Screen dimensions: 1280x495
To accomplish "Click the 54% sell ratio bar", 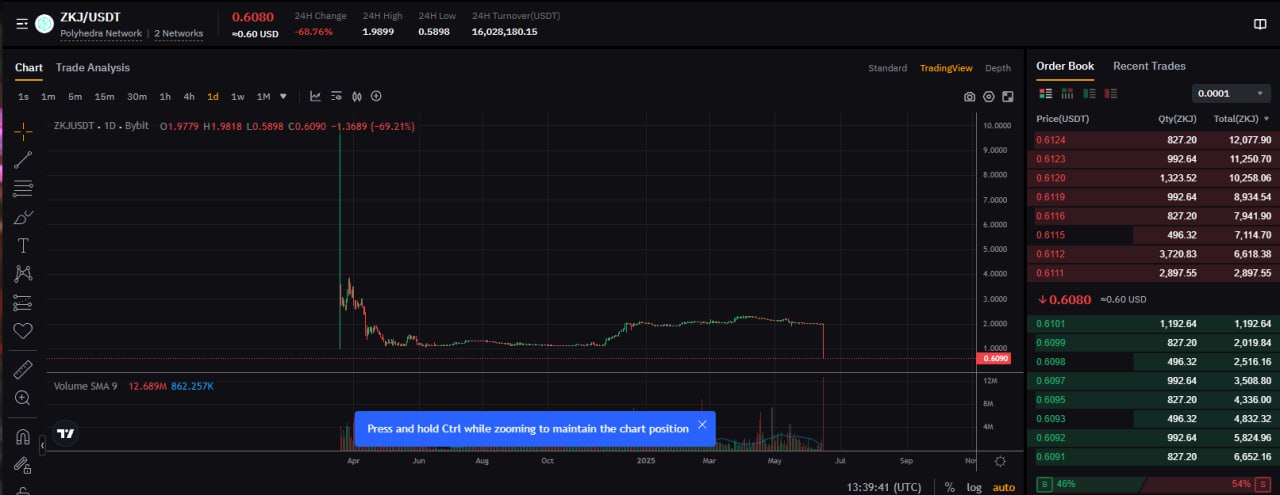I will click(1207, 484).
